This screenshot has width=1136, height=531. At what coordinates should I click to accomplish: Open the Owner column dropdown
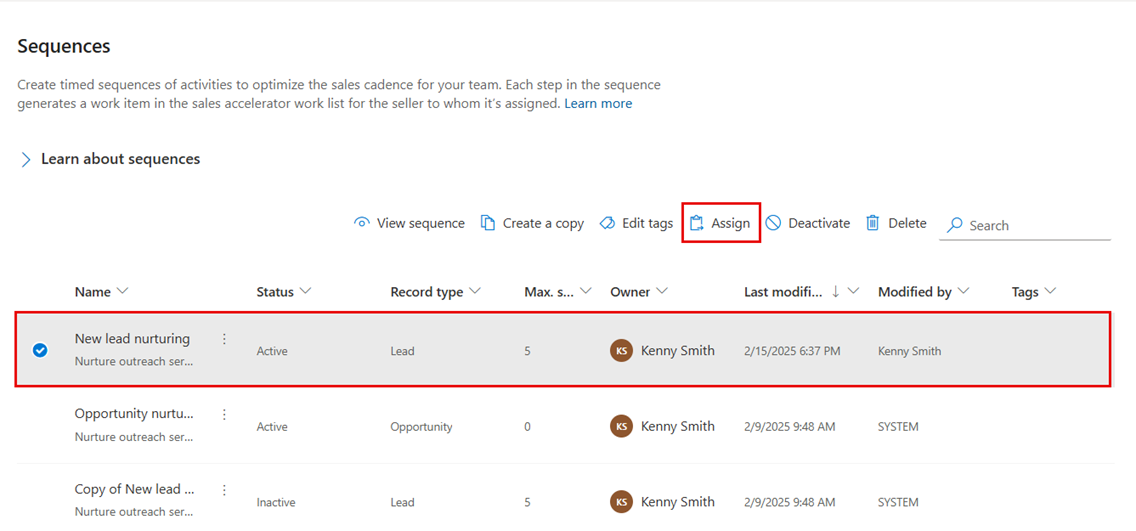pyautogui.click(x=661, y=291)
